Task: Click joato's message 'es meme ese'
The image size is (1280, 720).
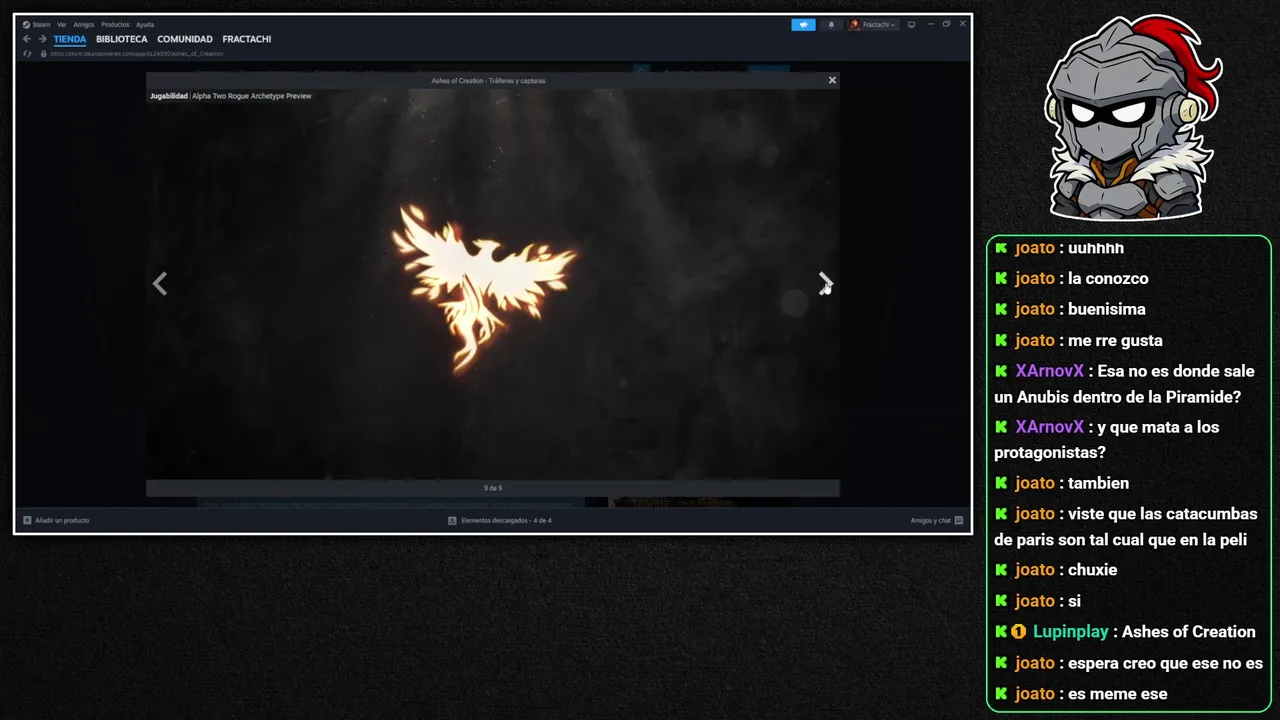Action: point(1118,694)
